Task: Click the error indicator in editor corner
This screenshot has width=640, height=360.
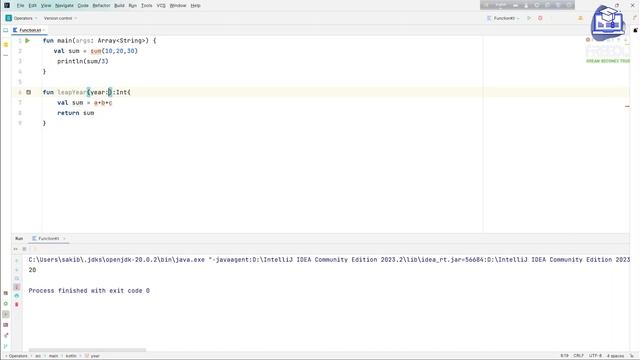Action: pyautogui.click(x=588, y=40)
